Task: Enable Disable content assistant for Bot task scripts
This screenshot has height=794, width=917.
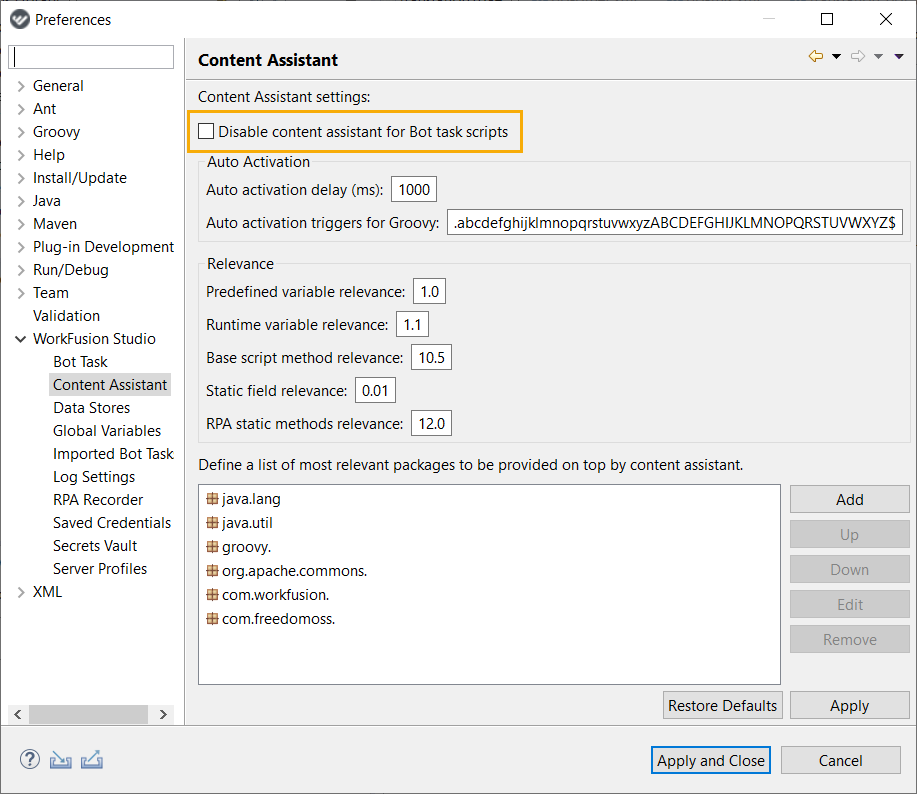Action: click(x=206, y=131)
